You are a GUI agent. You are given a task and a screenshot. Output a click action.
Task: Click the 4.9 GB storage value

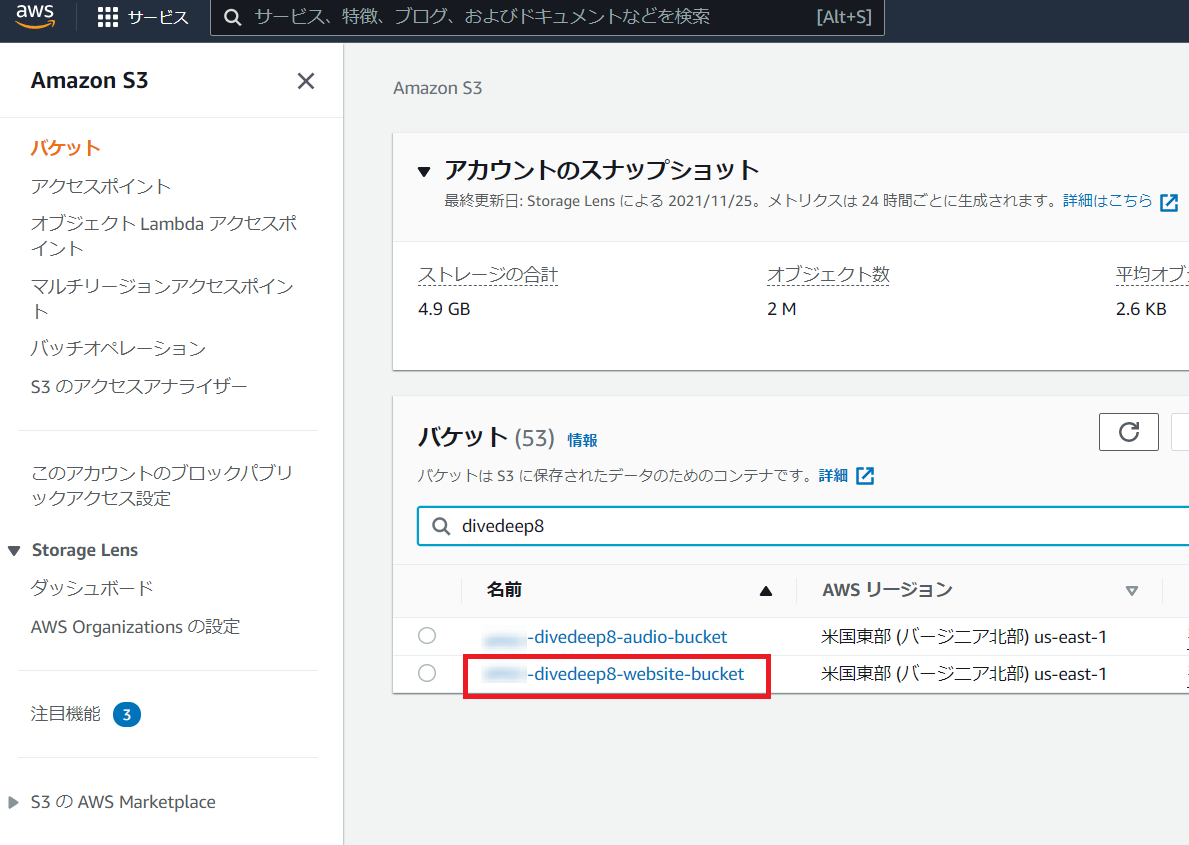point(444,309)
